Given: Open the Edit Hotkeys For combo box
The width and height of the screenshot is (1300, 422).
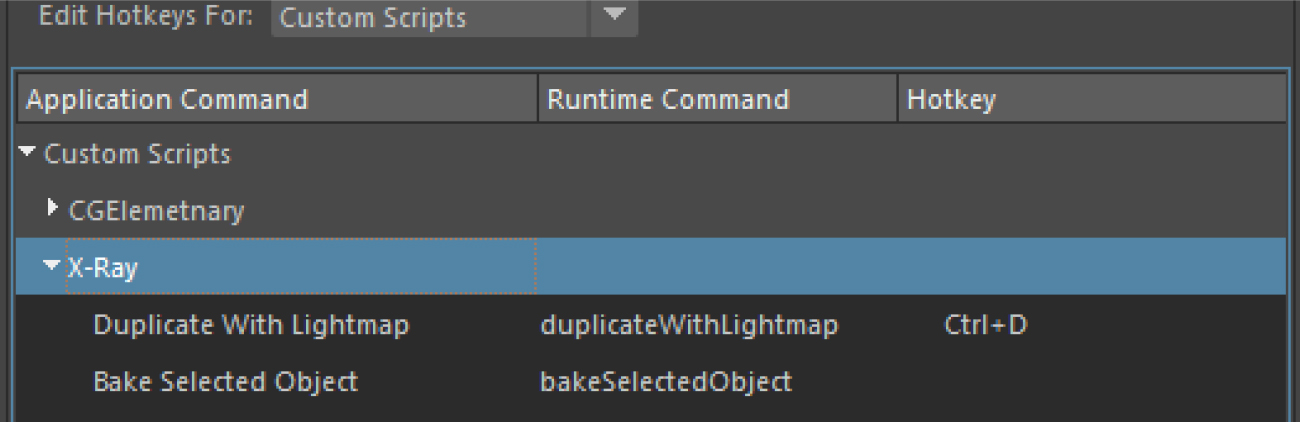Looking at the screenshot, I should point(432,18).
